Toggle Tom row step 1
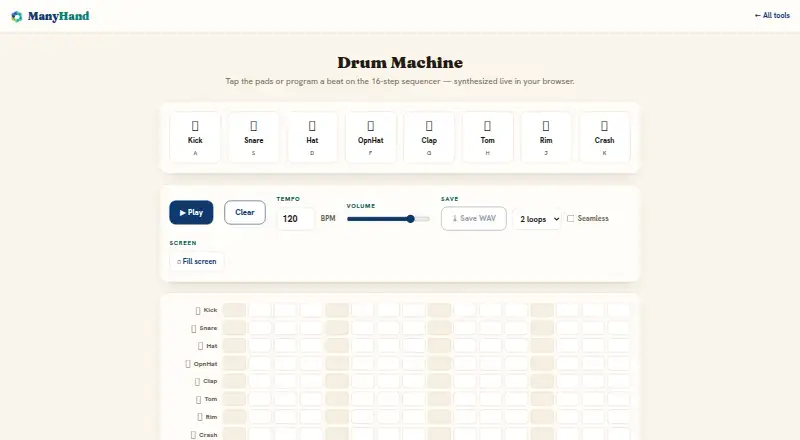800x440 pixels. coord(234,399)
